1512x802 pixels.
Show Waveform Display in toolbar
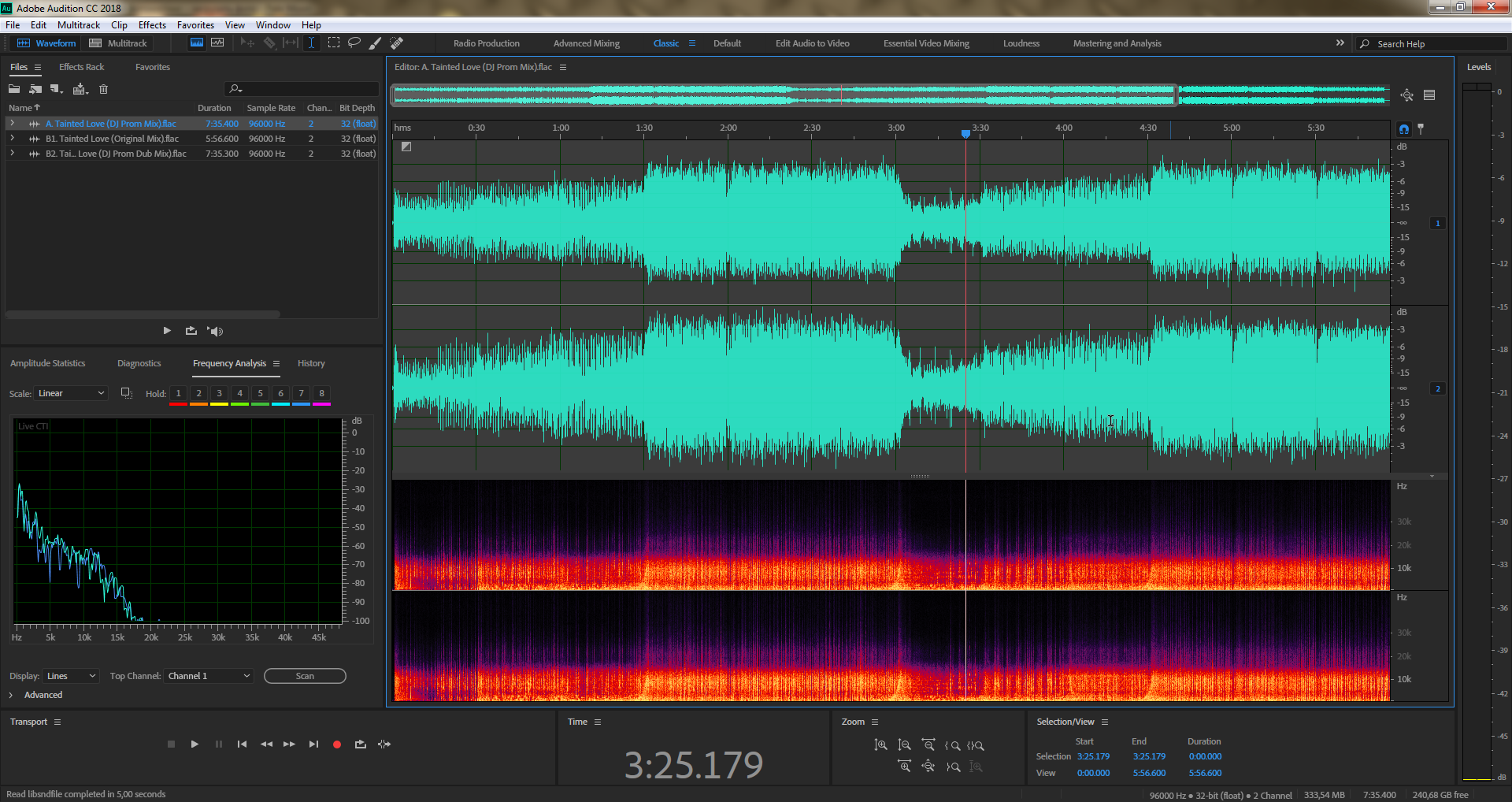pos(197,43)
